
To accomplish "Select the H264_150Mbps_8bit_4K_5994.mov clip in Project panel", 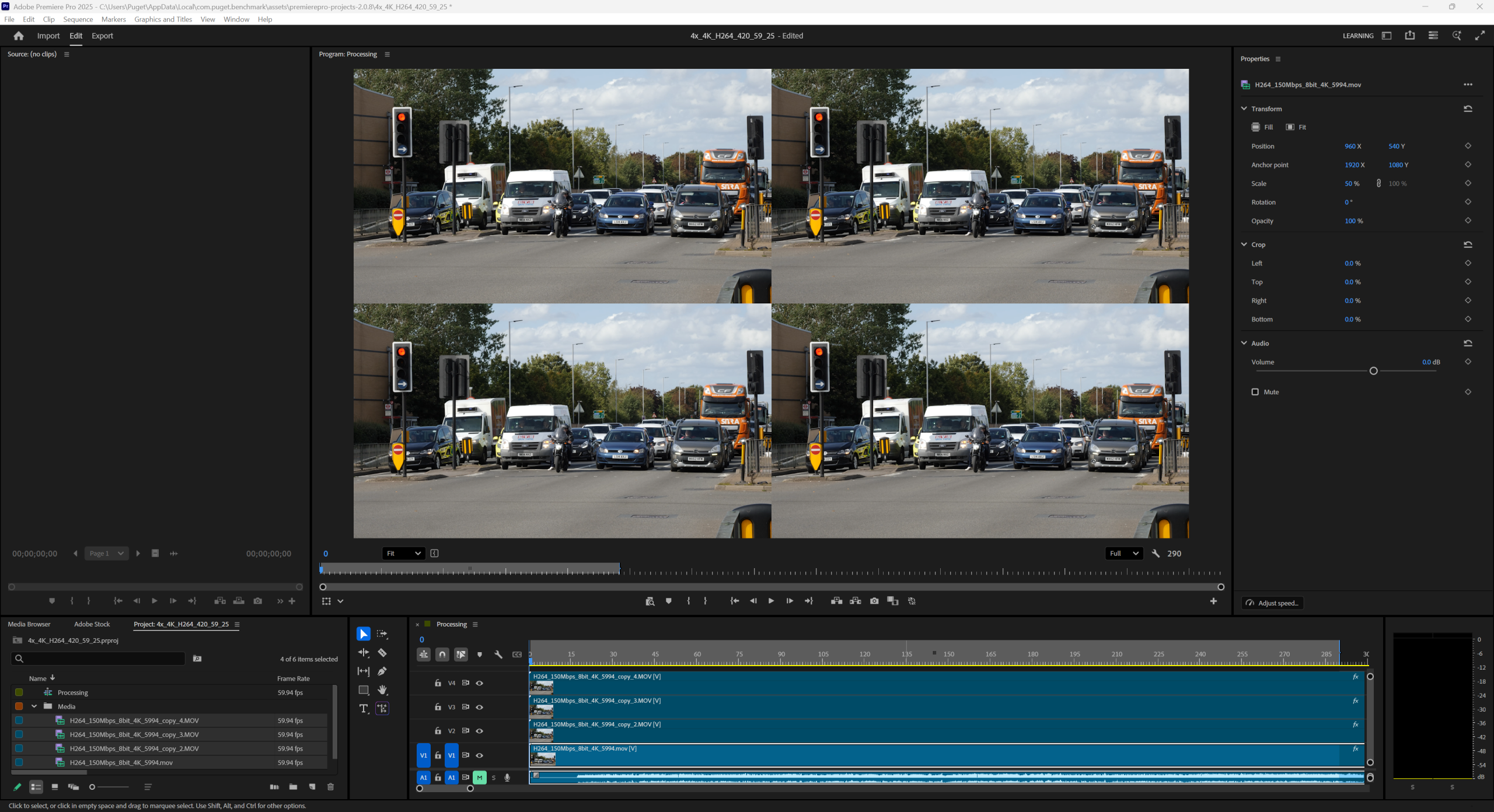I will pos(121,762).
